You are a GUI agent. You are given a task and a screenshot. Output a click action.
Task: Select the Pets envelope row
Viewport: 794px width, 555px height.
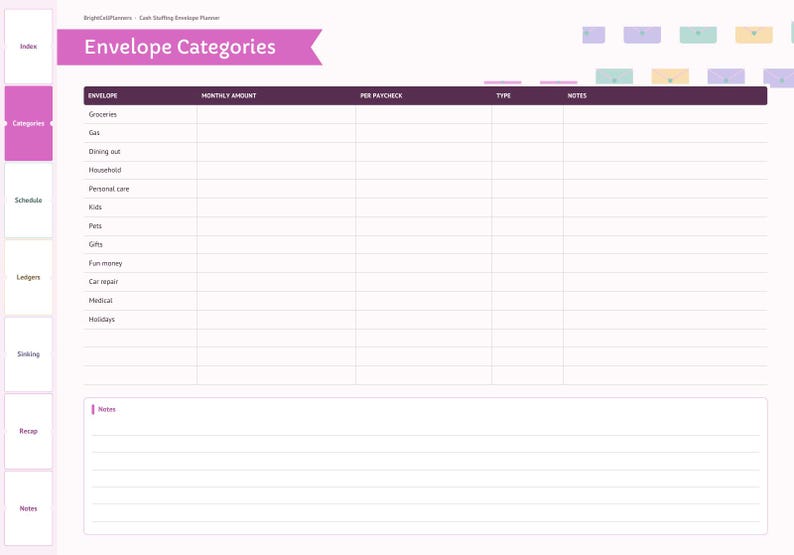tap(425, 226)
